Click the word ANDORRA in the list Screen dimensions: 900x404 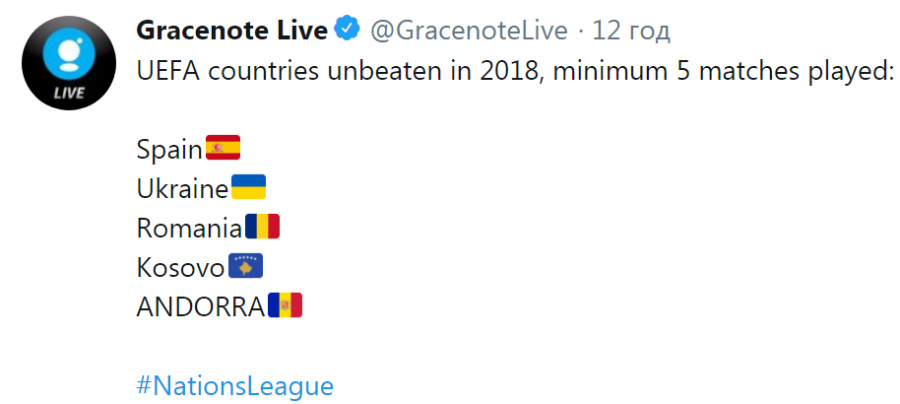(x=201, y=308)
